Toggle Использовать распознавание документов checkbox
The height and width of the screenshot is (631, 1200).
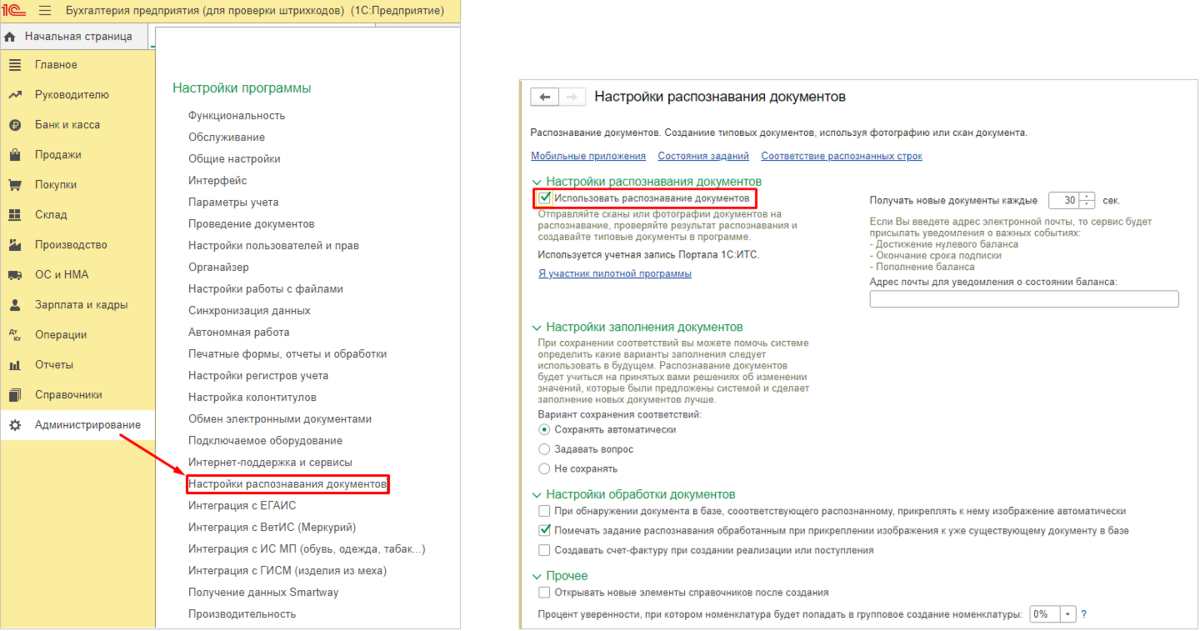coord(545,198)
